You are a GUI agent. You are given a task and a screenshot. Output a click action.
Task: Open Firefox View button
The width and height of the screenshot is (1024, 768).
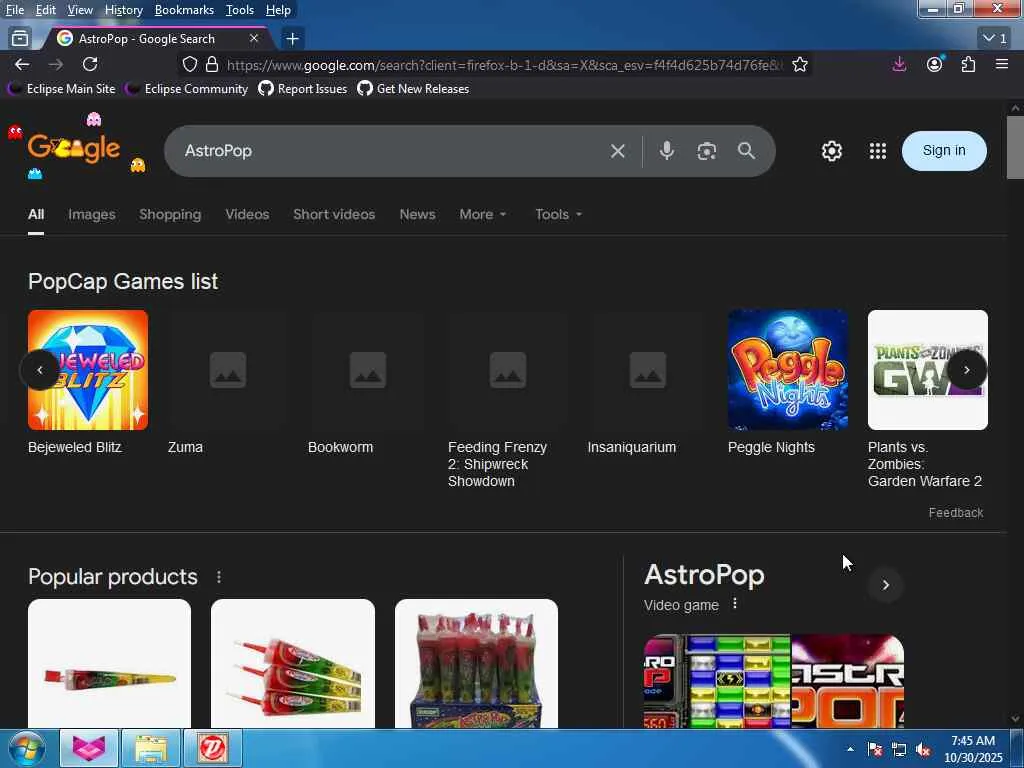click(20, 39)
